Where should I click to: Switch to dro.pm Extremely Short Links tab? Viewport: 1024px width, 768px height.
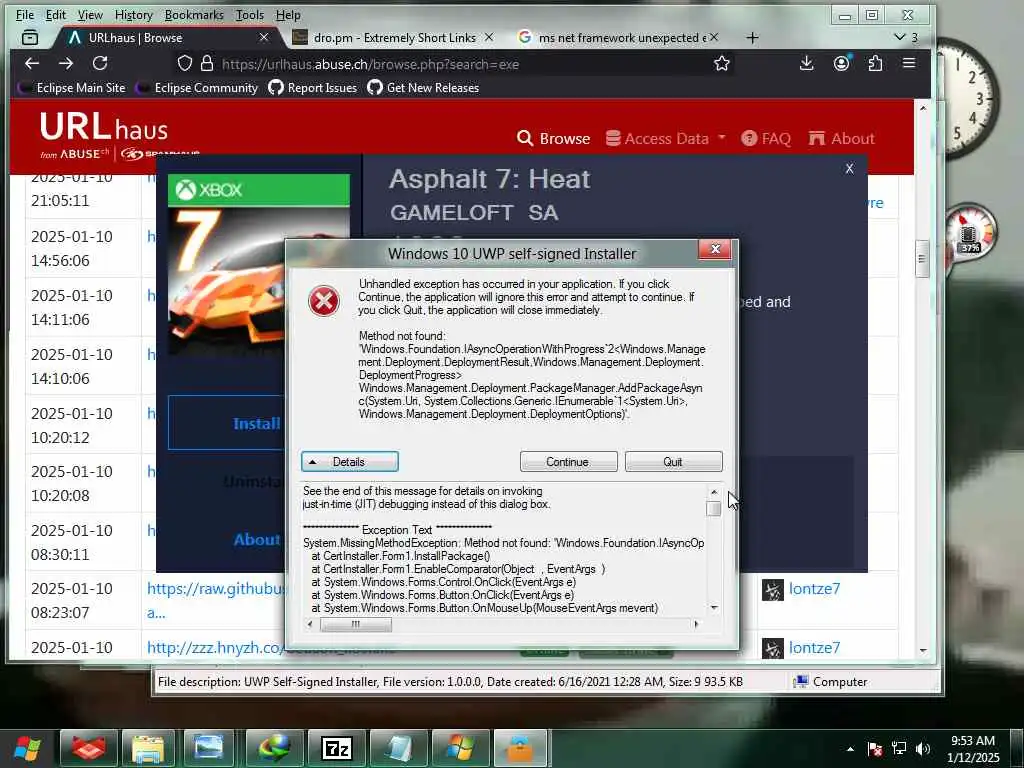point(394,38)
